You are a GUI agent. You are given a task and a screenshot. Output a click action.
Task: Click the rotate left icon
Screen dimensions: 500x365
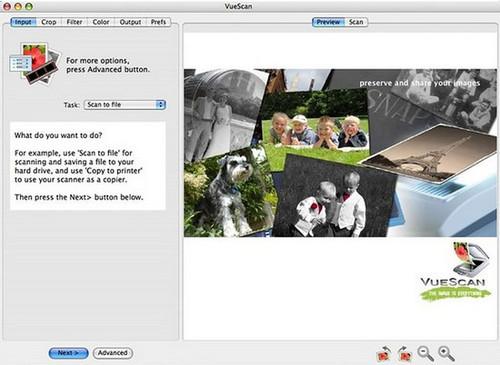click(x=384, y=354)
